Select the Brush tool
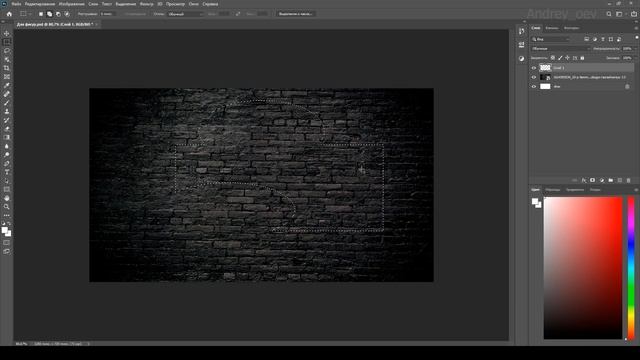This screenshot has height=360, width=640. pyautogui.click(x=7, y=102)
